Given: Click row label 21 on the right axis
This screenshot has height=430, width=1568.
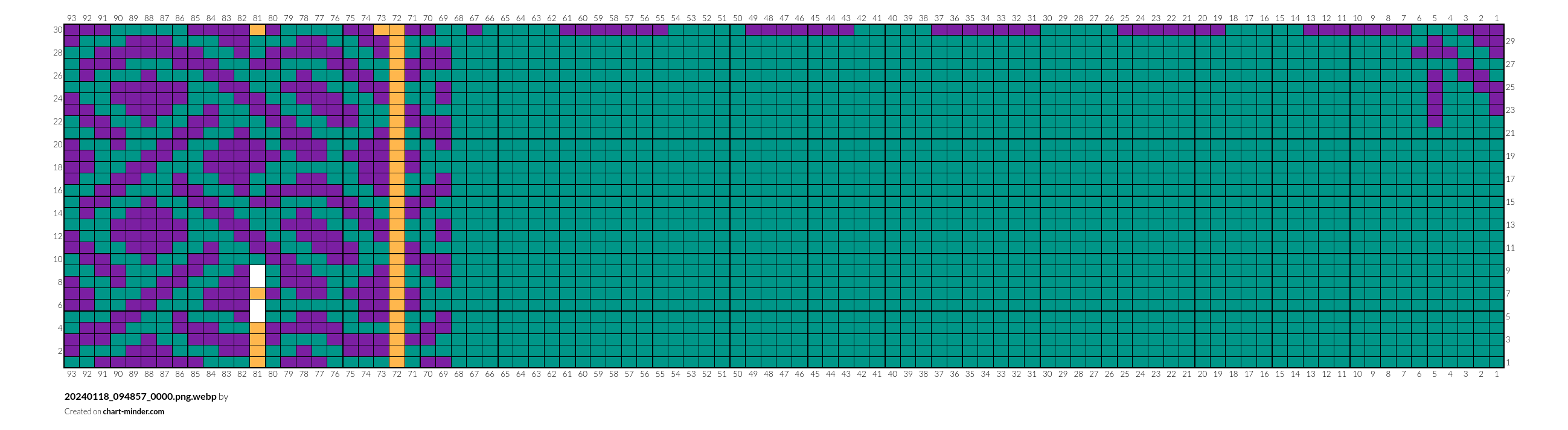Looking at the screenshot, I should (x=1510, y=133).
